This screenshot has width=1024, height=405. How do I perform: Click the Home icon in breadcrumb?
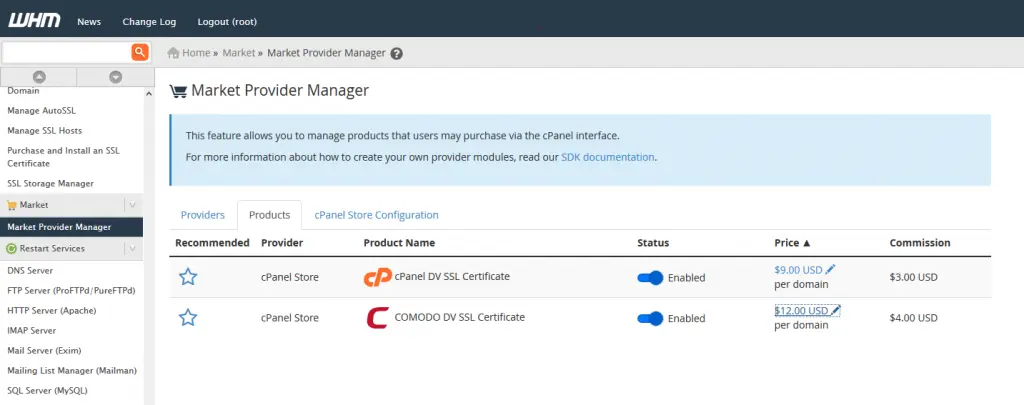click(174, 53)
